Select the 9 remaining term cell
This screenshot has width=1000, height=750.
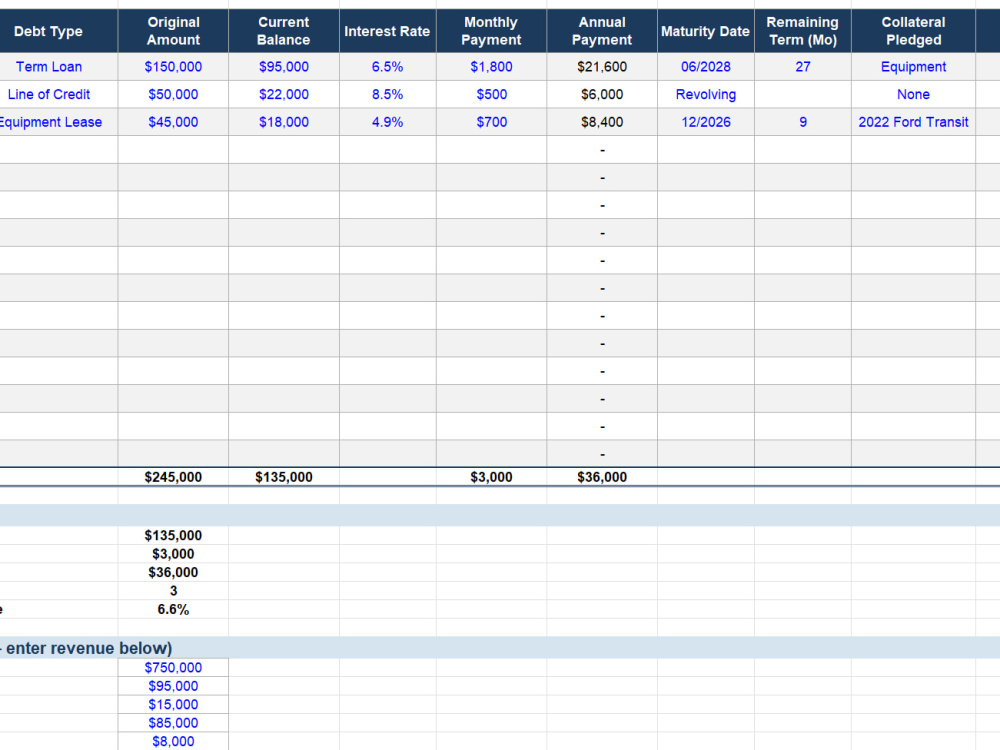(x=802, y=122)
